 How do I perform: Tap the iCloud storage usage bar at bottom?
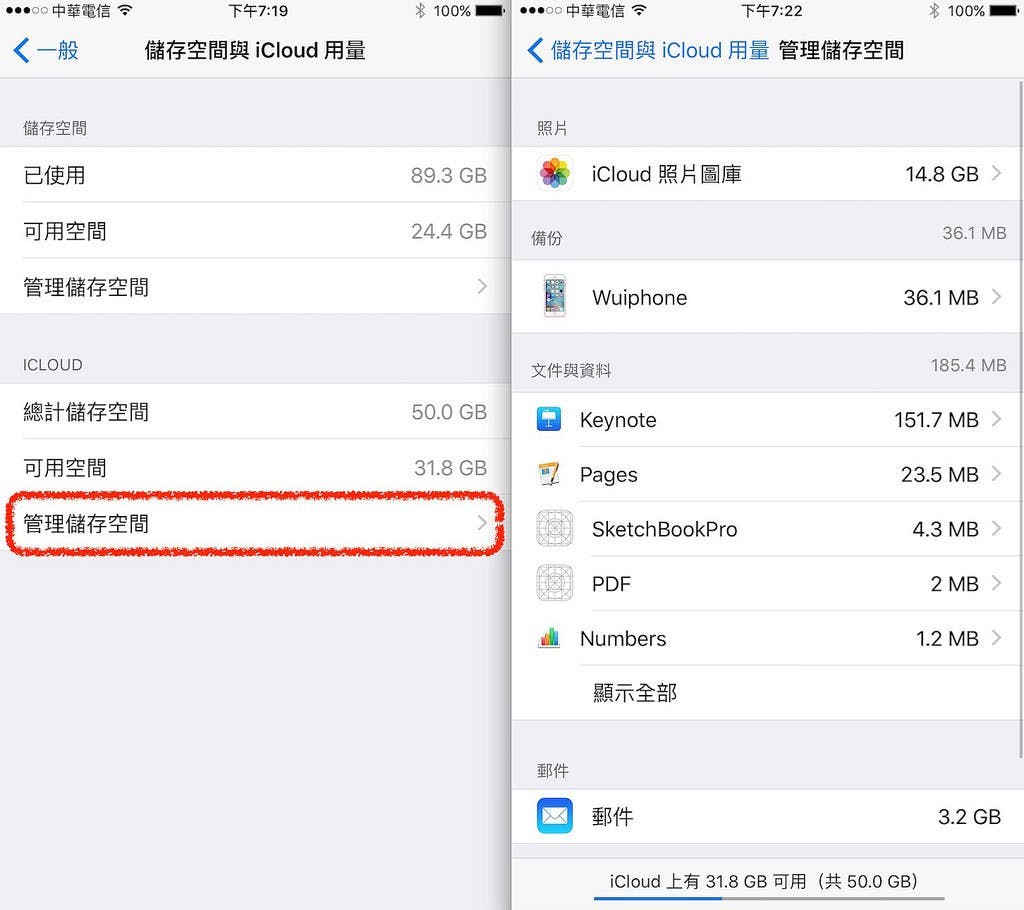(x=769, y=898)
